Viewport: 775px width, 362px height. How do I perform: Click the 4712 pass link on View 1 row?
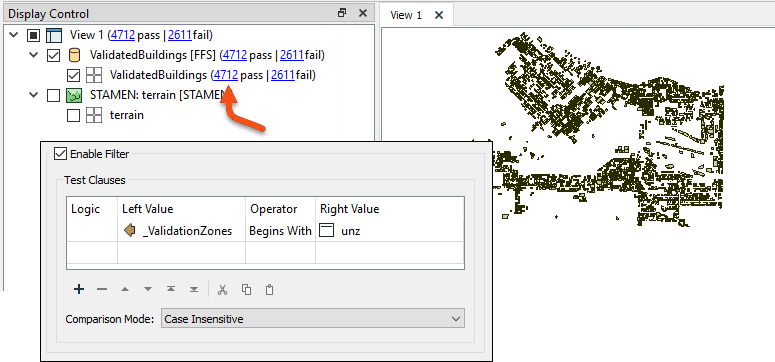click(x=123, y=35)
